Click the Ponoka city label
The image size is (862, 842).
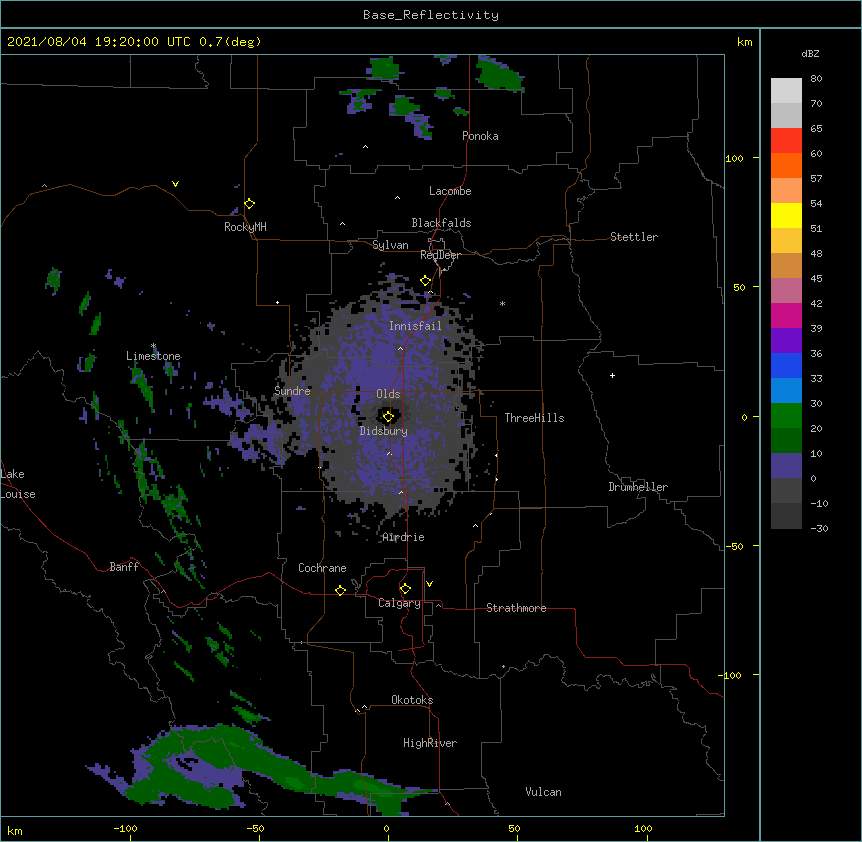coord(480,136)
